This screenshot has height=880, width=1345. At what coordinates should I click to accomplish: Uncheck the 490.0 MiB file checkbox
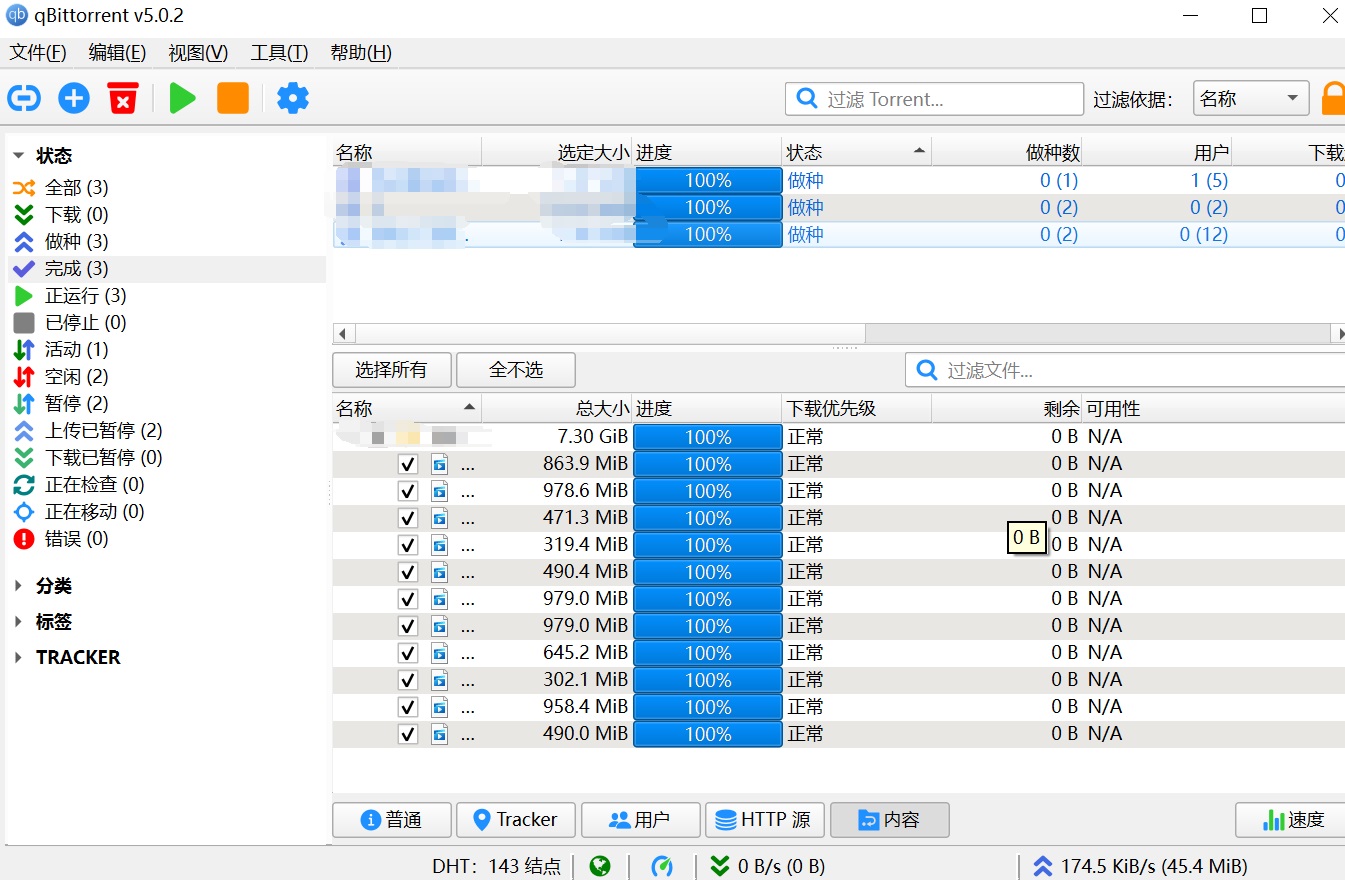coord(407,734)
